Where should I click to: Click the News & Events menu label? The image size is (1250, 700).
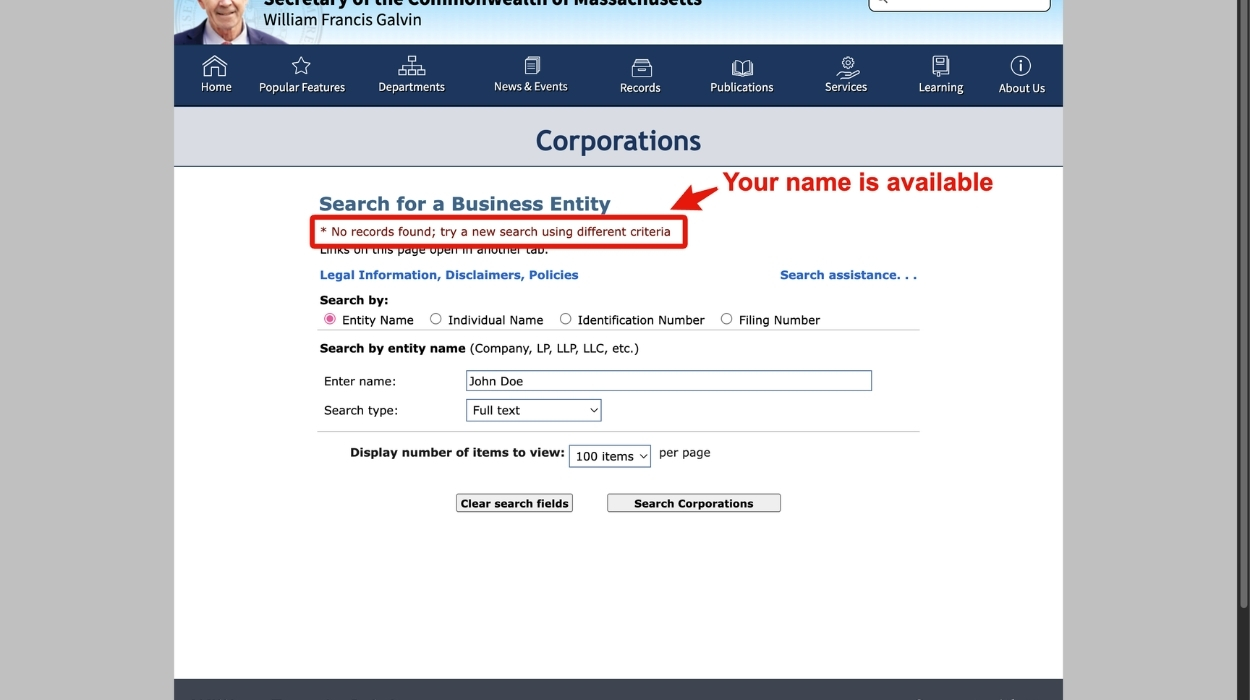(531, 87)
